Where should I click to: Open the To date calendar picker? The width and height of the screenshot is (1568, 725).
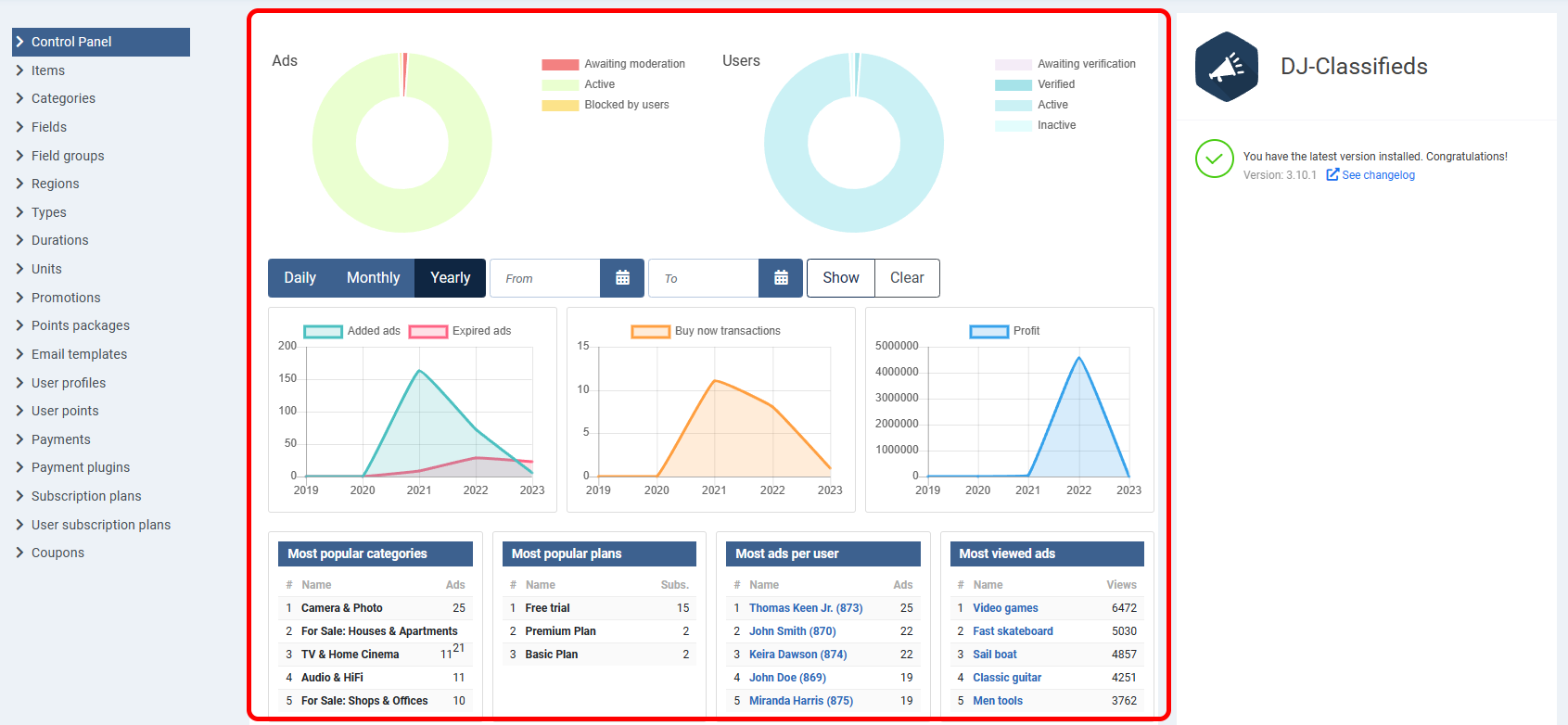[781, 278]
